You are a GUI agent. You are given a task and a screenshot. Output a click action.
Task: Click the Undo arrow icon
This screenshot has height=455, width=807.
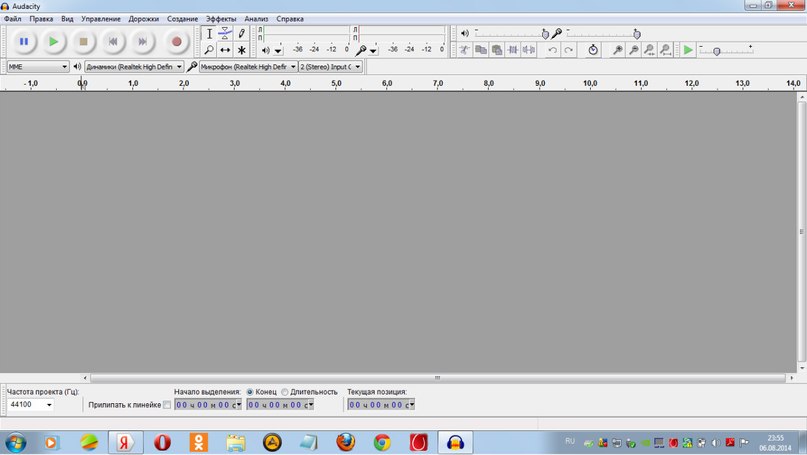tap(552, 50)
